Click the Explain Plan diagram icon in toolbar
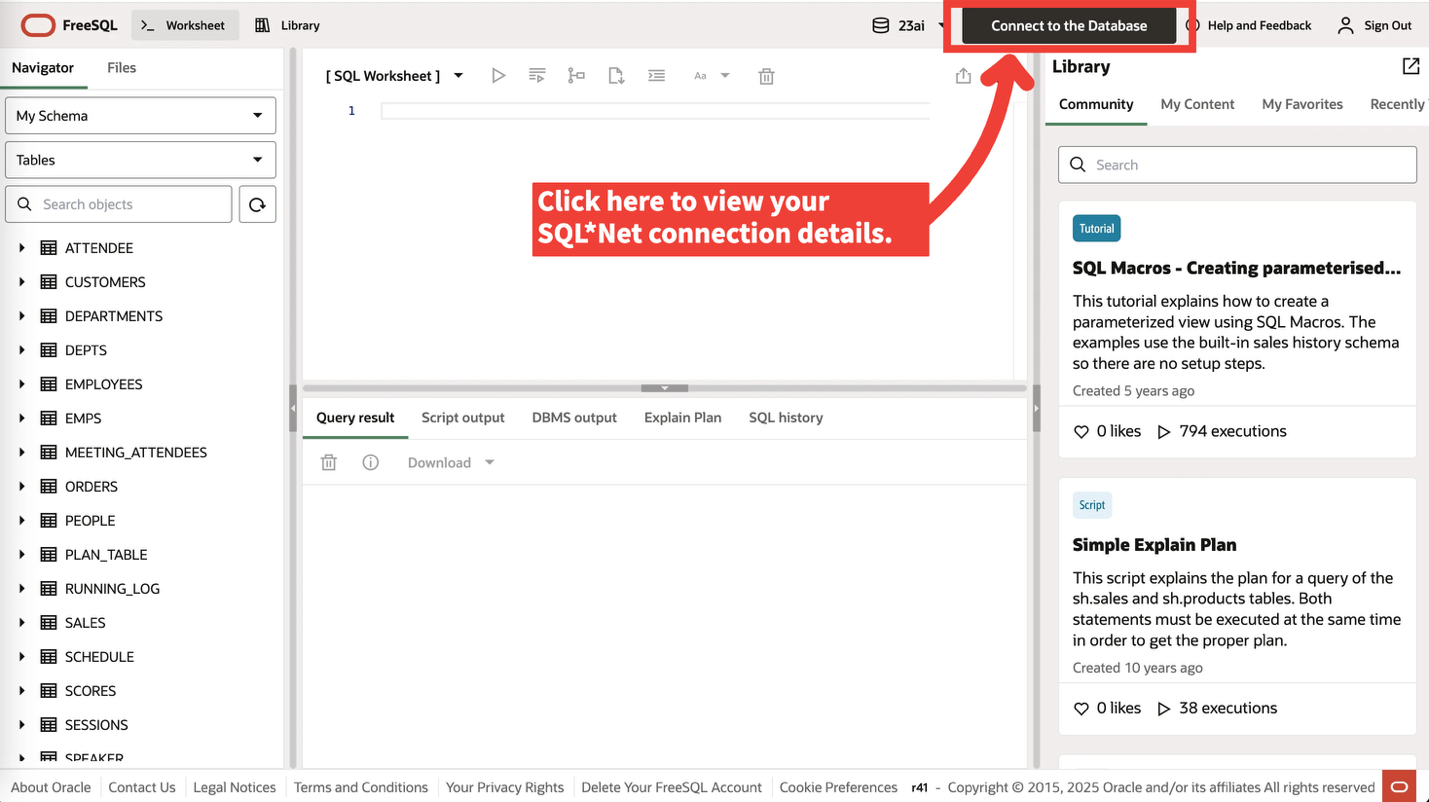This screenshot has height=802, width=1429. coord(576,76)
